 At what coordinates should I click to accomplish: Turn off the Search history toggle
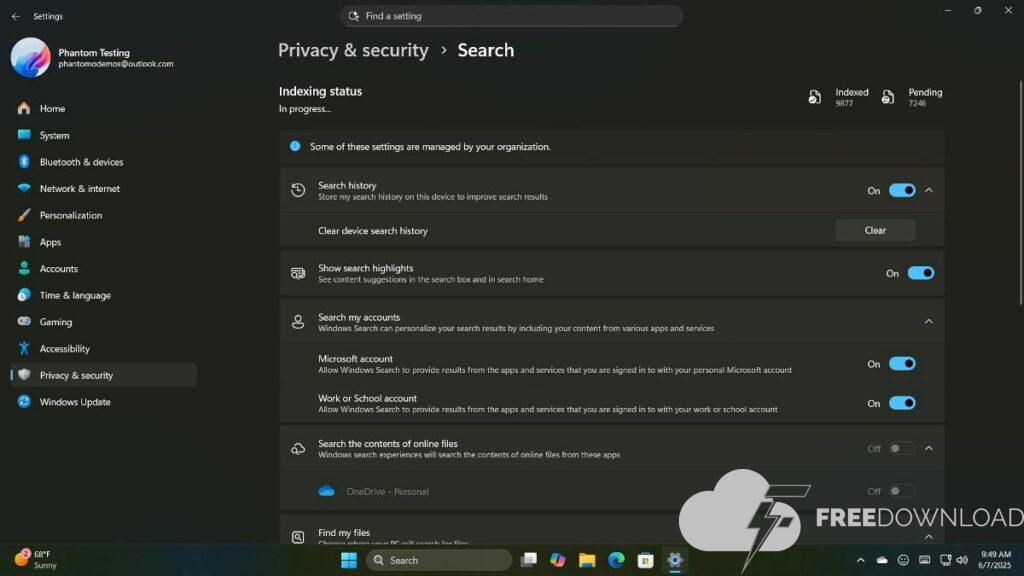902,190
